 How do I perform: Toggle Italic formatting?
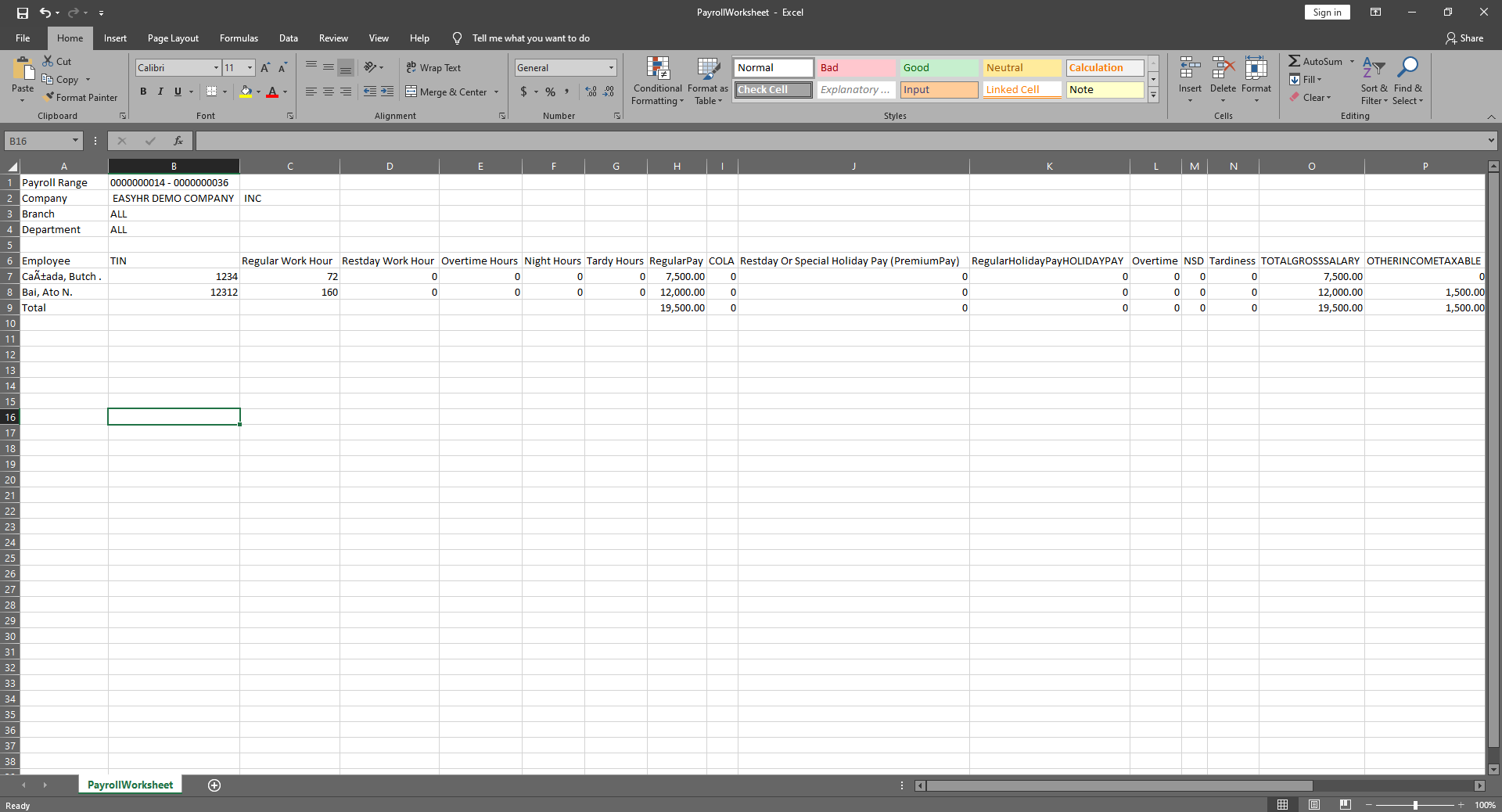click(160, 92)
